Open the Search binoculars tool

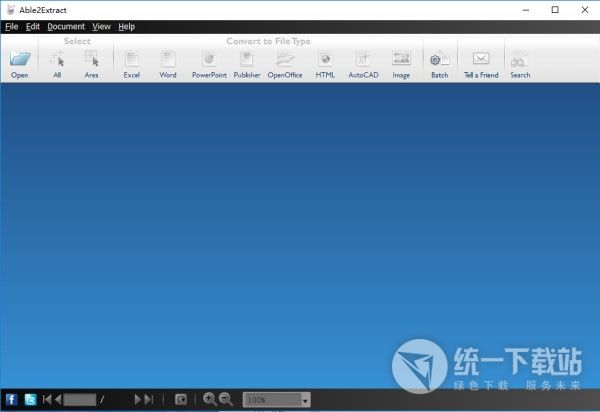520,59
